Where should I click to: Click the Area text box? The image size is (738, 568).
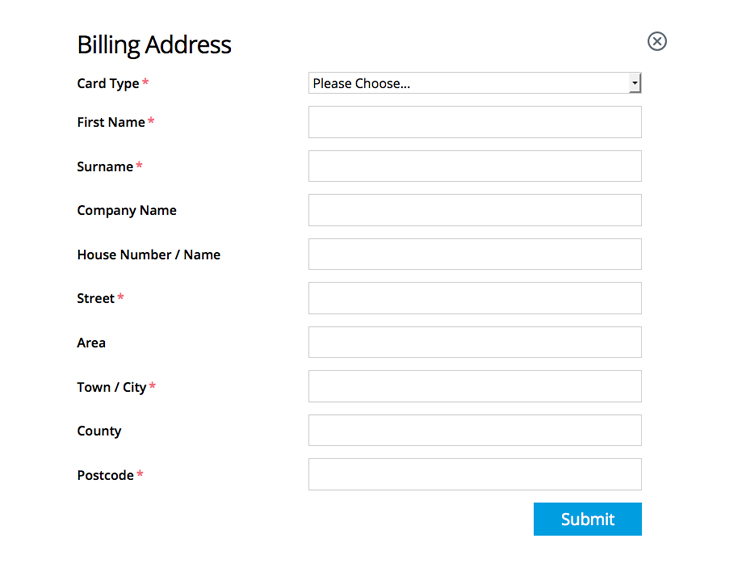pyautogui.click(x=474, y=342)
